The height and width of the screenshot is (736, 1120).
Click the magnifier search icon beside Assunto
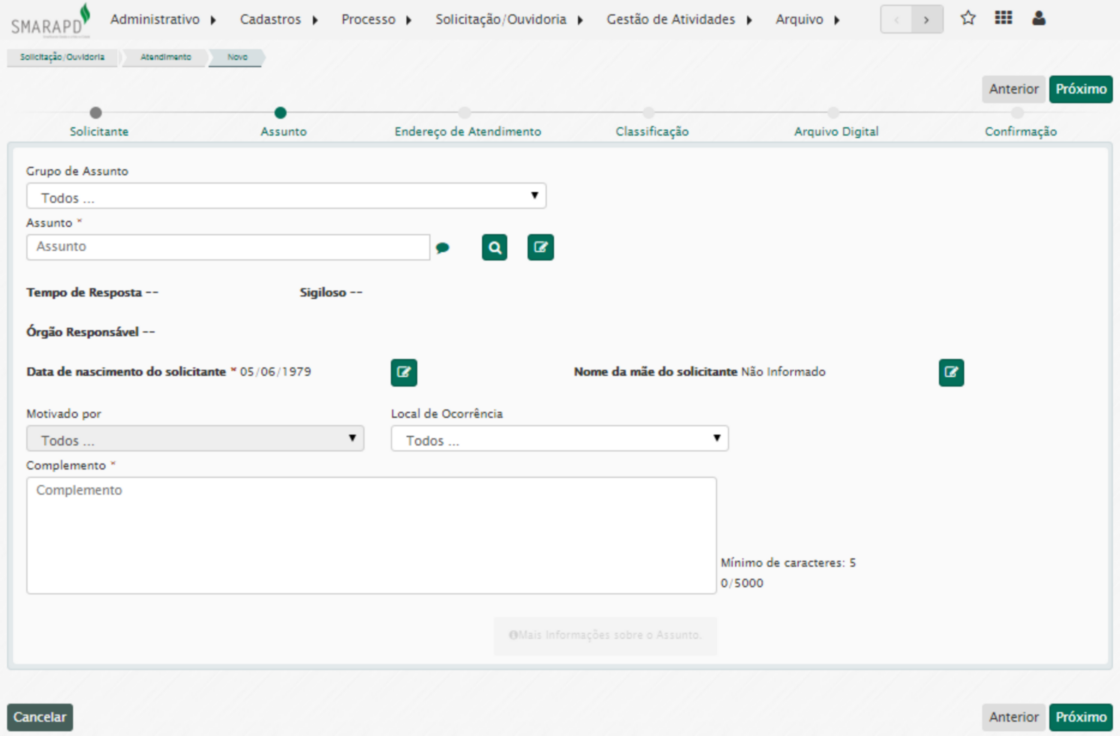coord(494,247)
